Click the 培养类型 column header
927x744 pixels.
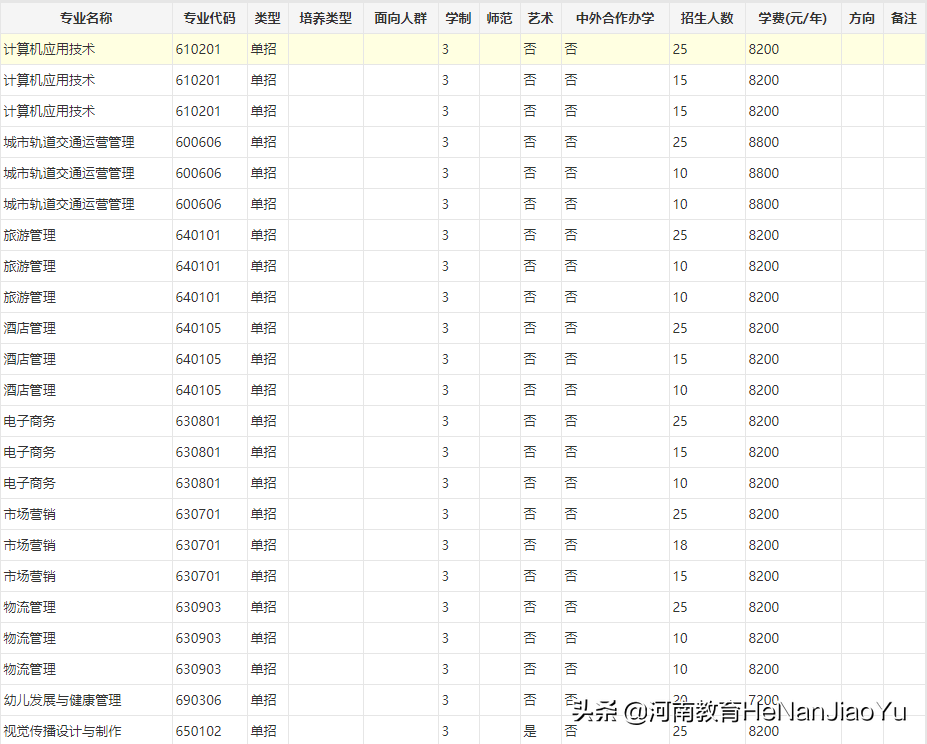tap(325, 18)
